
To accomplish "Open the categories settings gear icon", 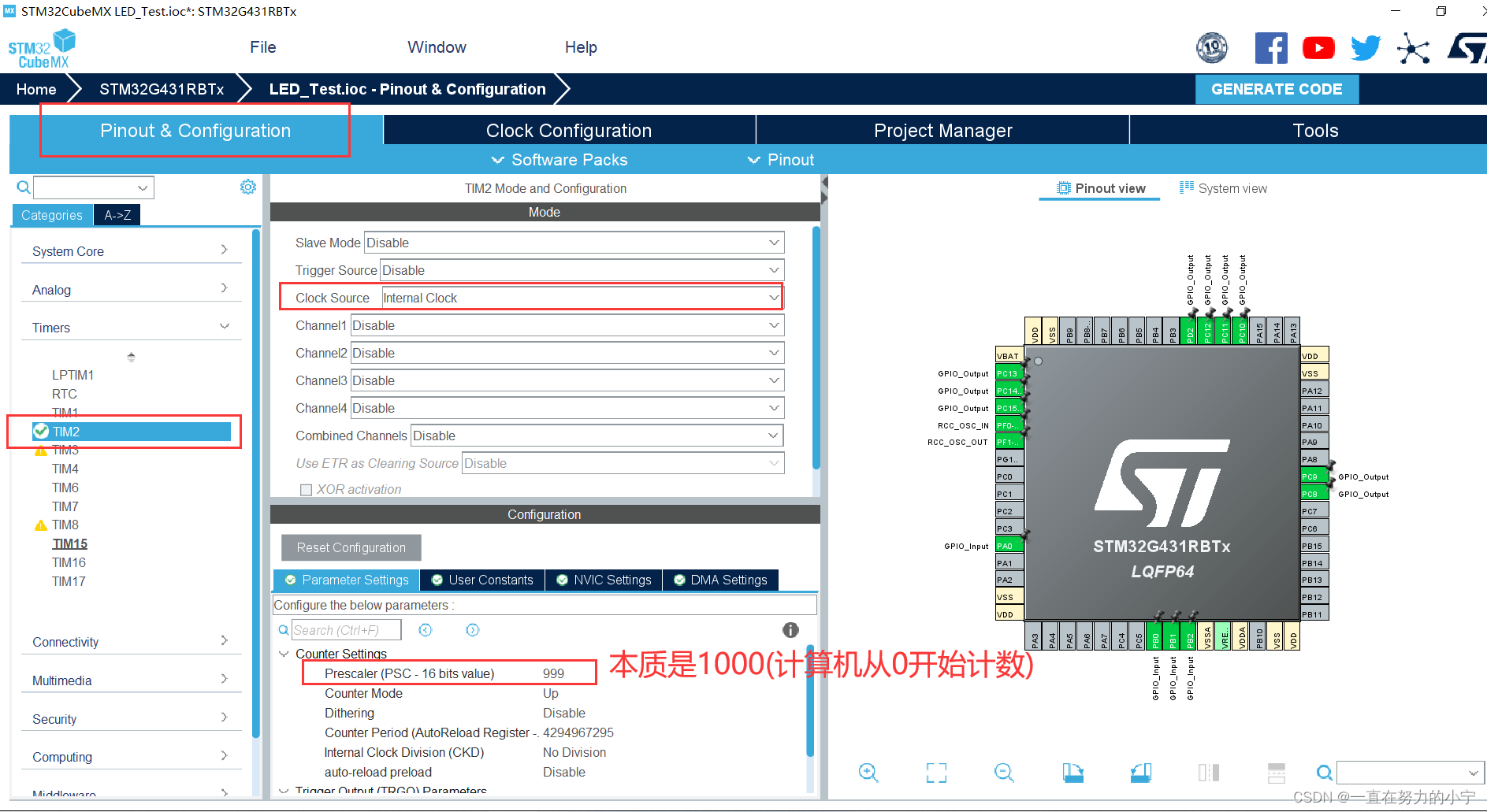I will click(x=248, y=187).
